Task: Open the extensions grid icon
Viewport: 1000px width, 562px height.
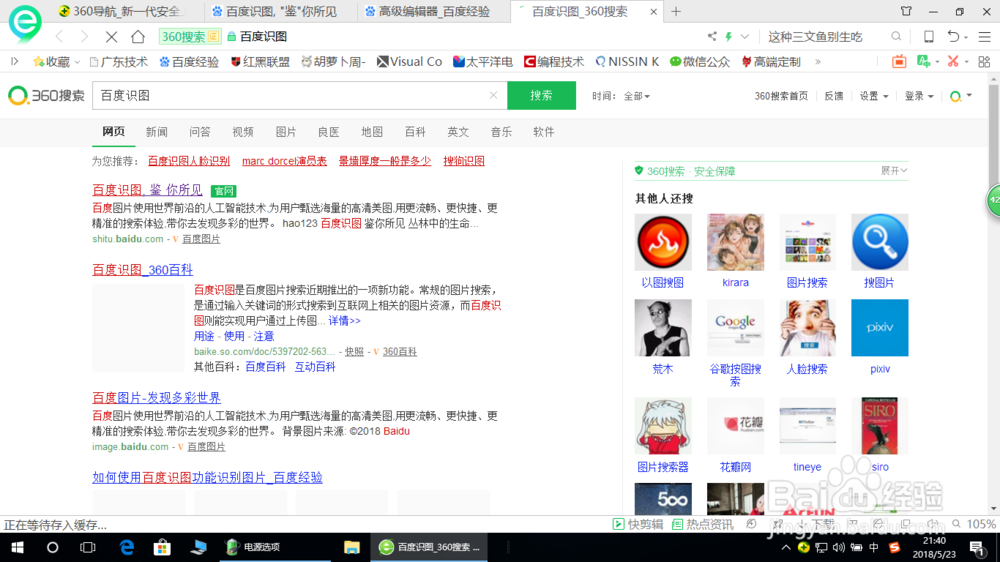Action: point(984,62)
